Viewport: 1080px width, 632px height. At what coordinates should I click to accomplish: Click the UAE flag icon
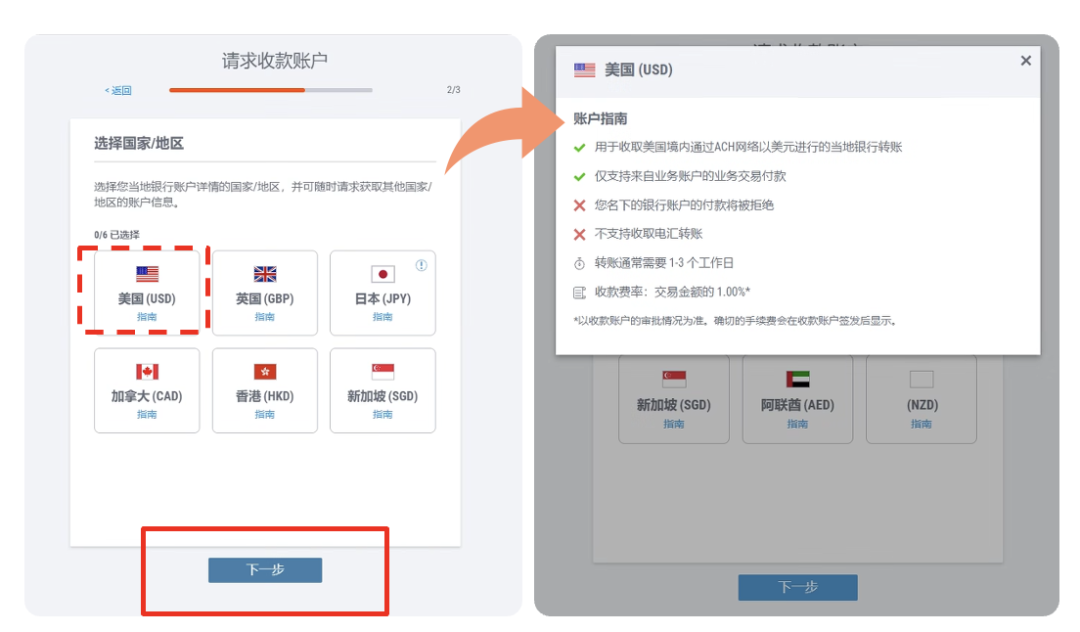click(x=798, y=379)
